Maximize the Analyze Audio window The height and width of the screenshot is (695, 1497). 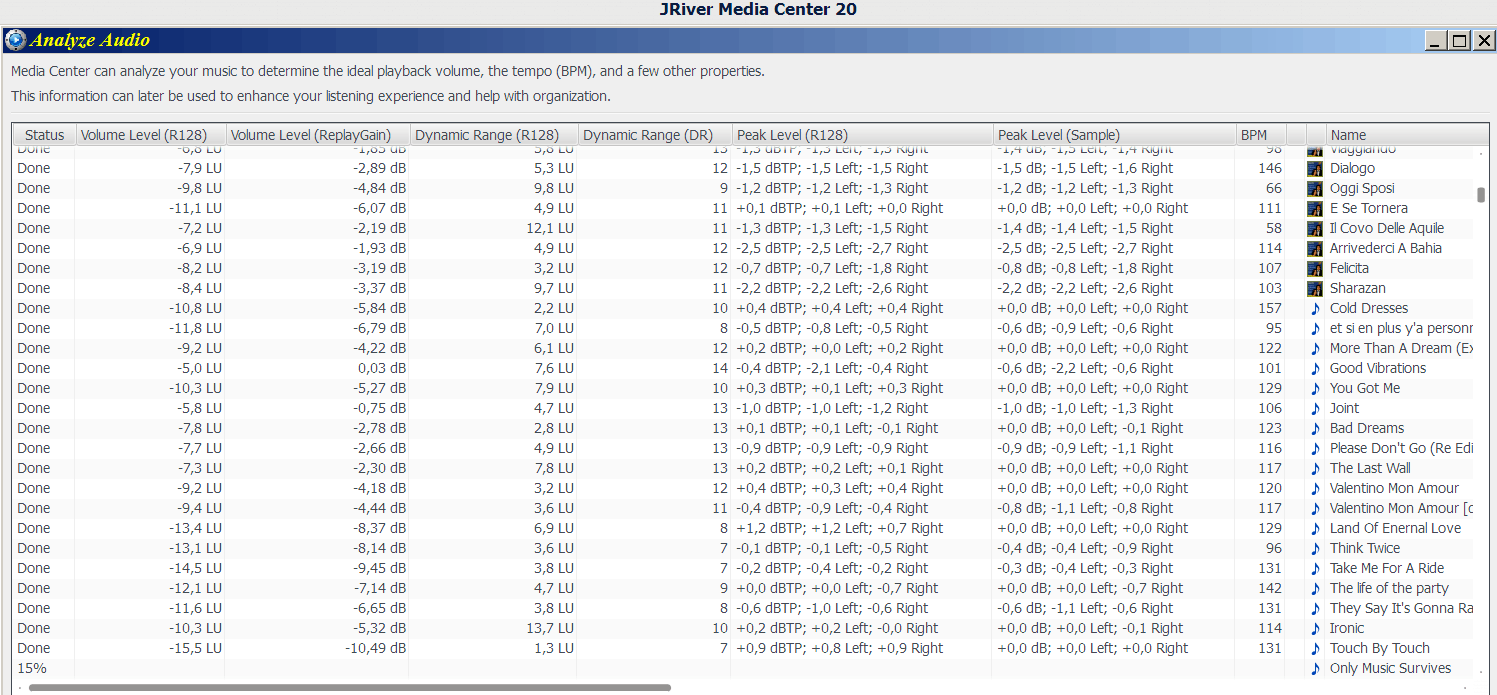coord(1460,41)
